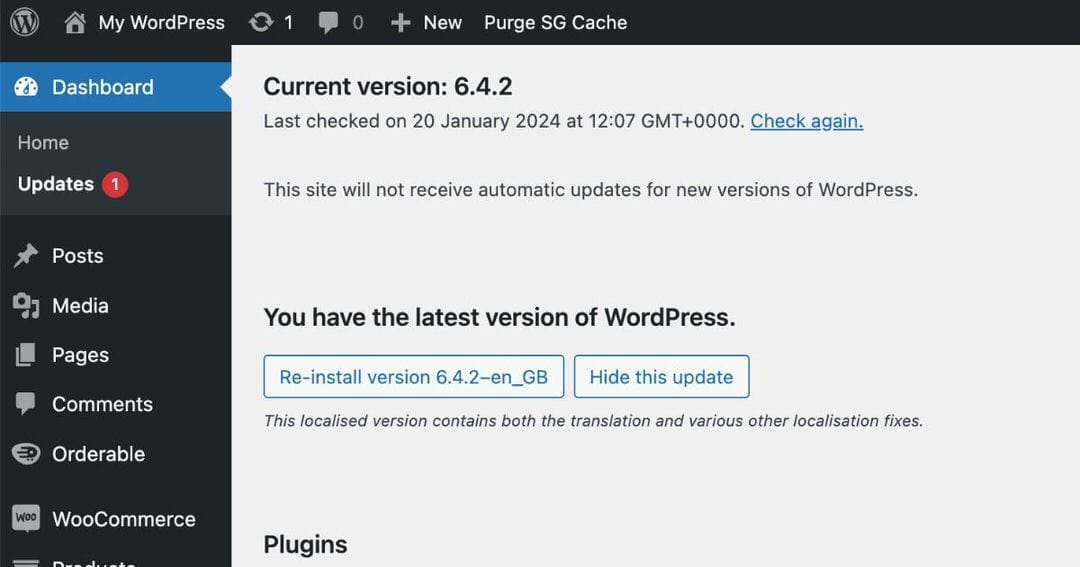
Task: Click the home icon beside My WordPress
Action: pyautogui.click(x=75, y=23)
